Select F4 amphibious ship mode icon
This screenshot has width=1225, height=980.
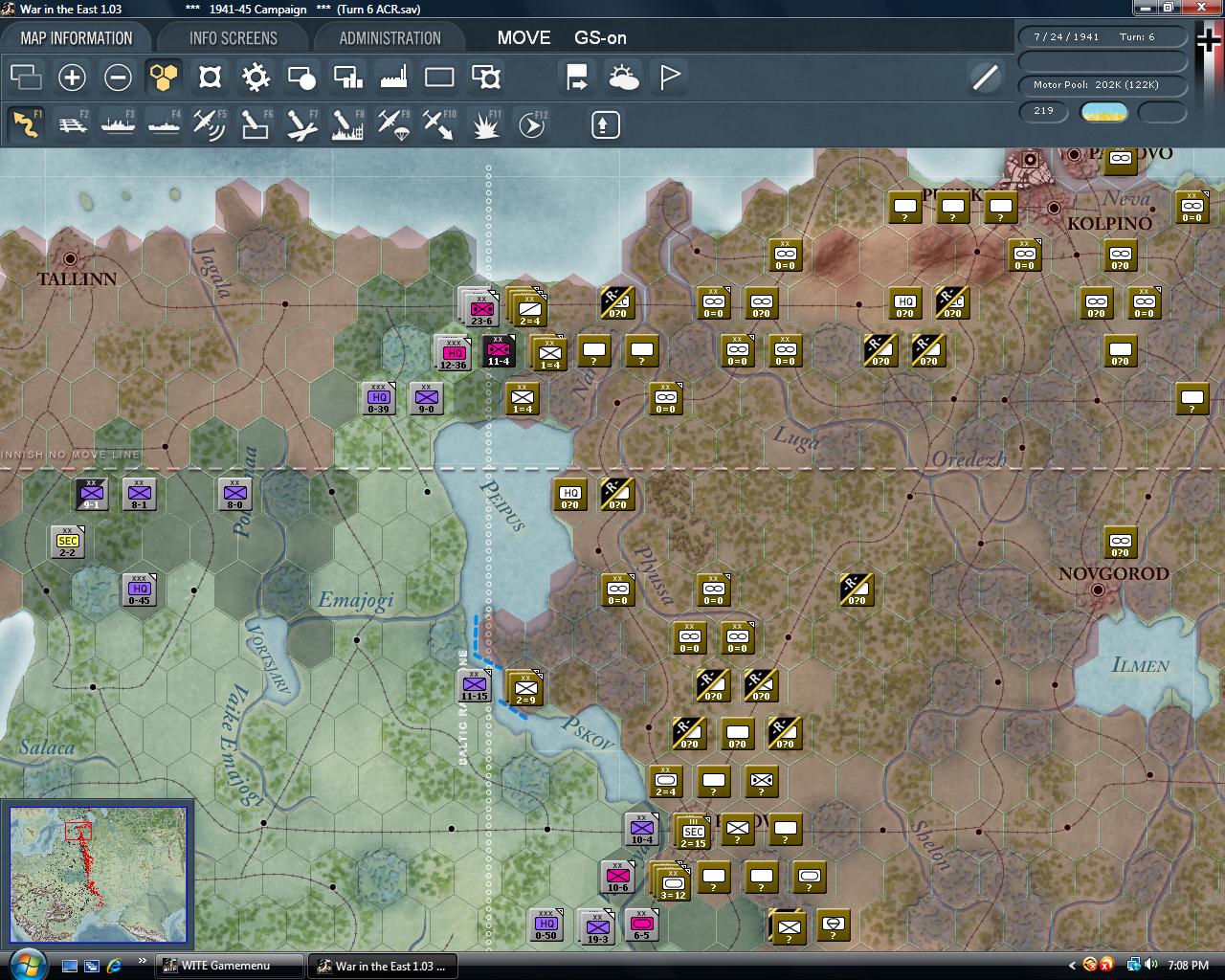pyautogui.click(x=164, y=124)
